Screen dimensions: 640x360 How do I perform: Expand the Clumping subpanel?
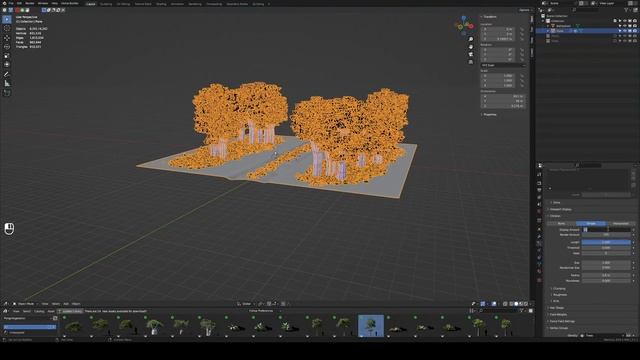pyautogui.click(x=559, y=289)
